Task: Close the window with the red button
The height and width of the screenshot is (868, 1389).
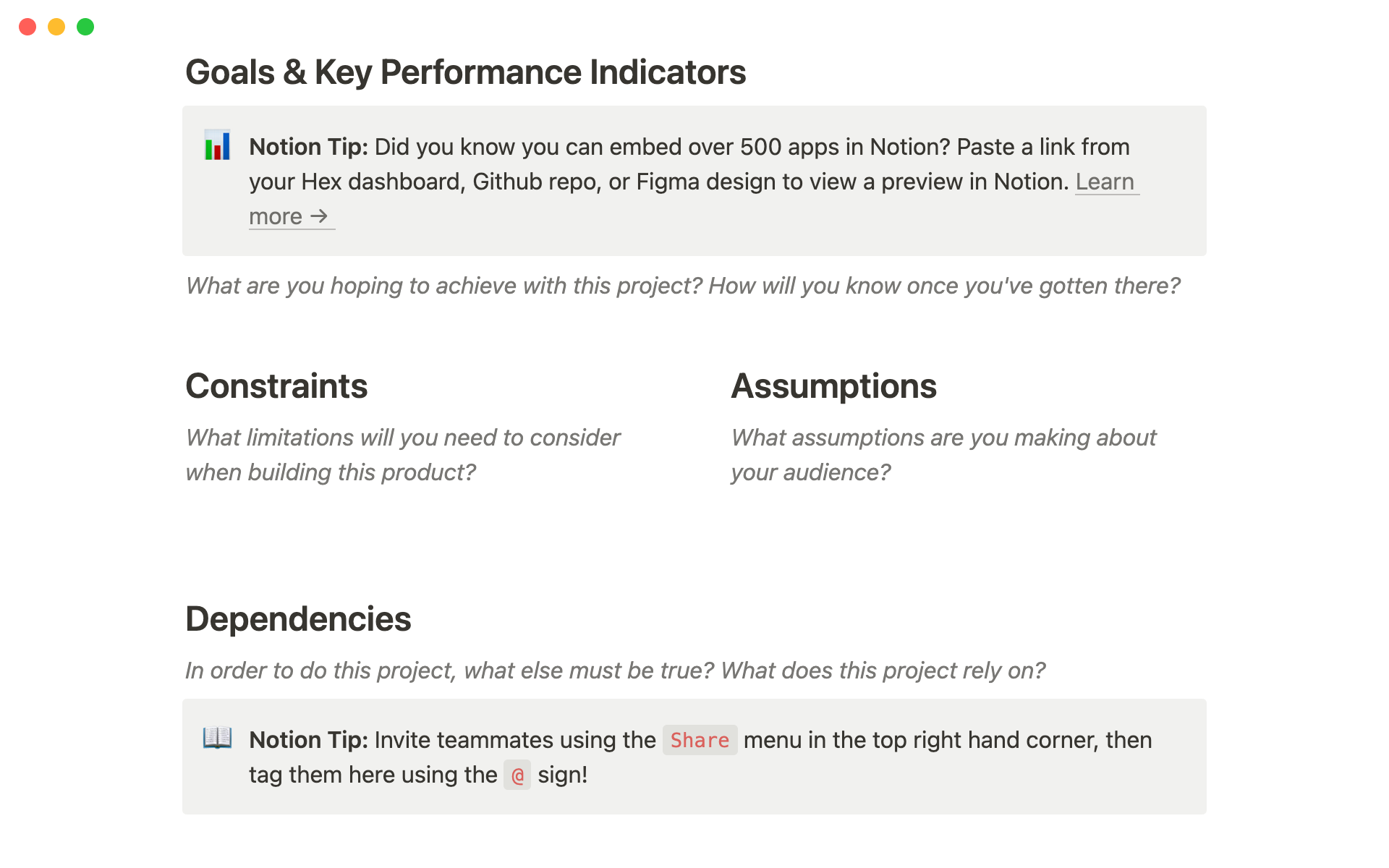Action: 27,27
